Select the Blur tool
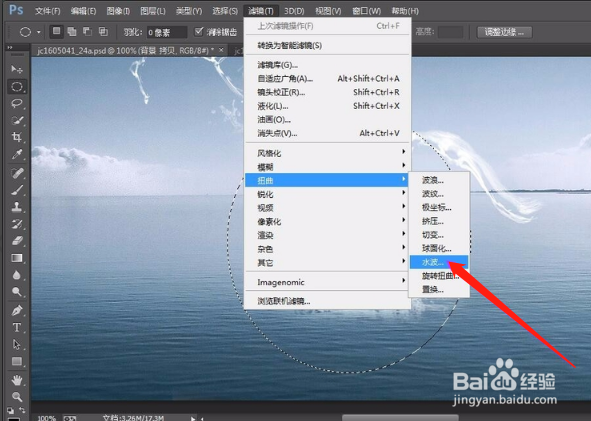This screenshot has height=421, width=591. 17,275
